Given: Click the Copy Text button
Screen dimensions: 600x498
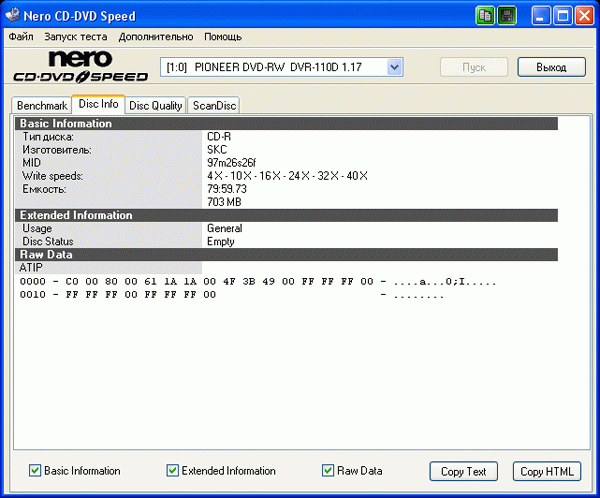Looking at the screenshot, I should 463,471.
